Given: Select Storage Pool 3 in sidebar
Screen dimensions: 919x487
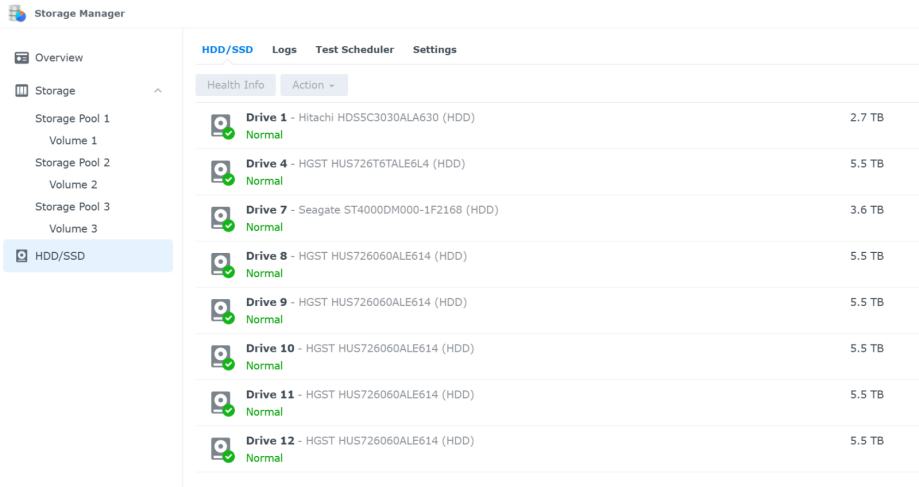Looking at the screenshot, I should [x=72, y=206].
